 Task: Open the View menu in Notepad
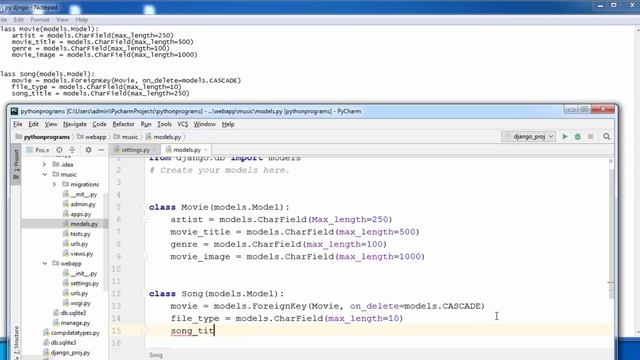point(62,20)
